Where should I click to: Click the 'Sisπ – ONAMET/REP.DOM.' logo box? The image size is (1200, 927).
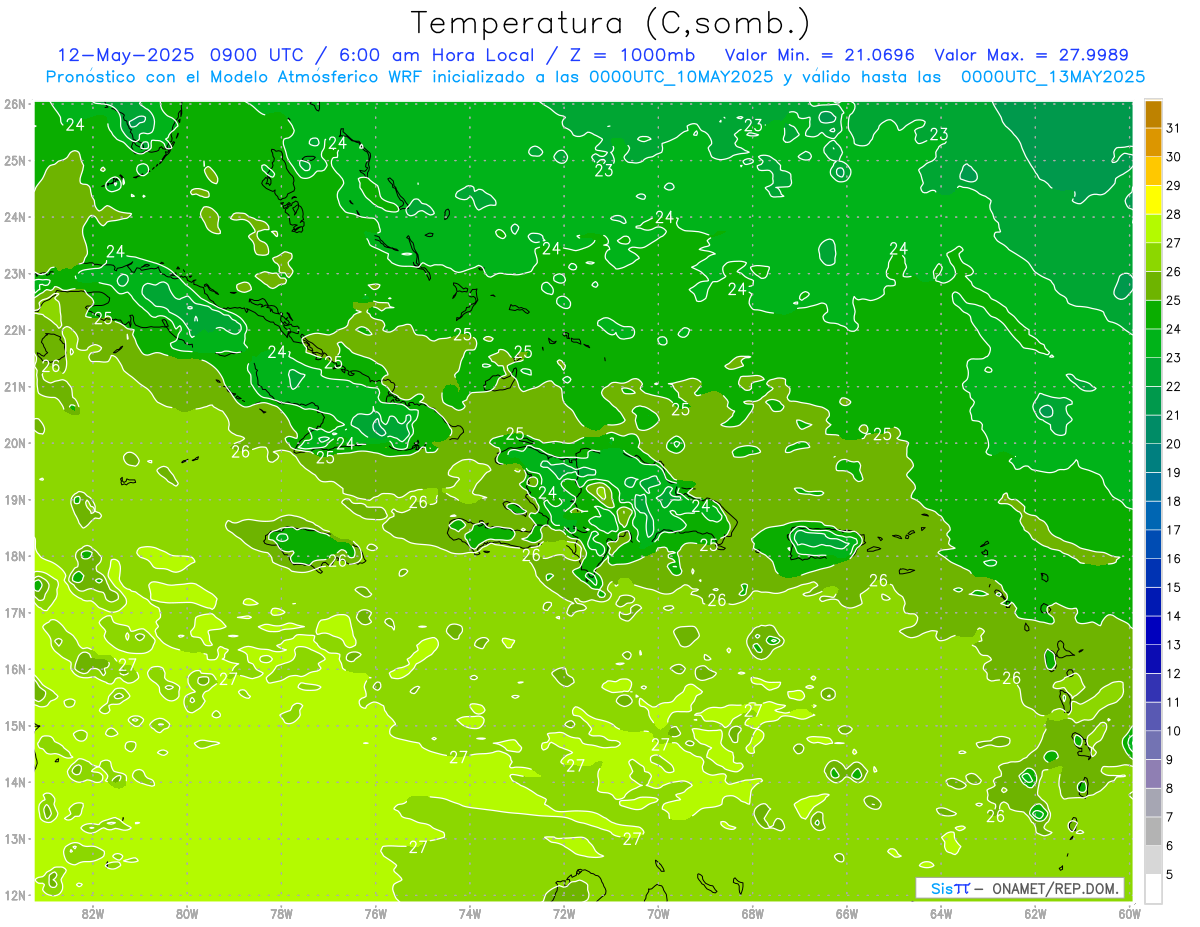click(1020, 888)
